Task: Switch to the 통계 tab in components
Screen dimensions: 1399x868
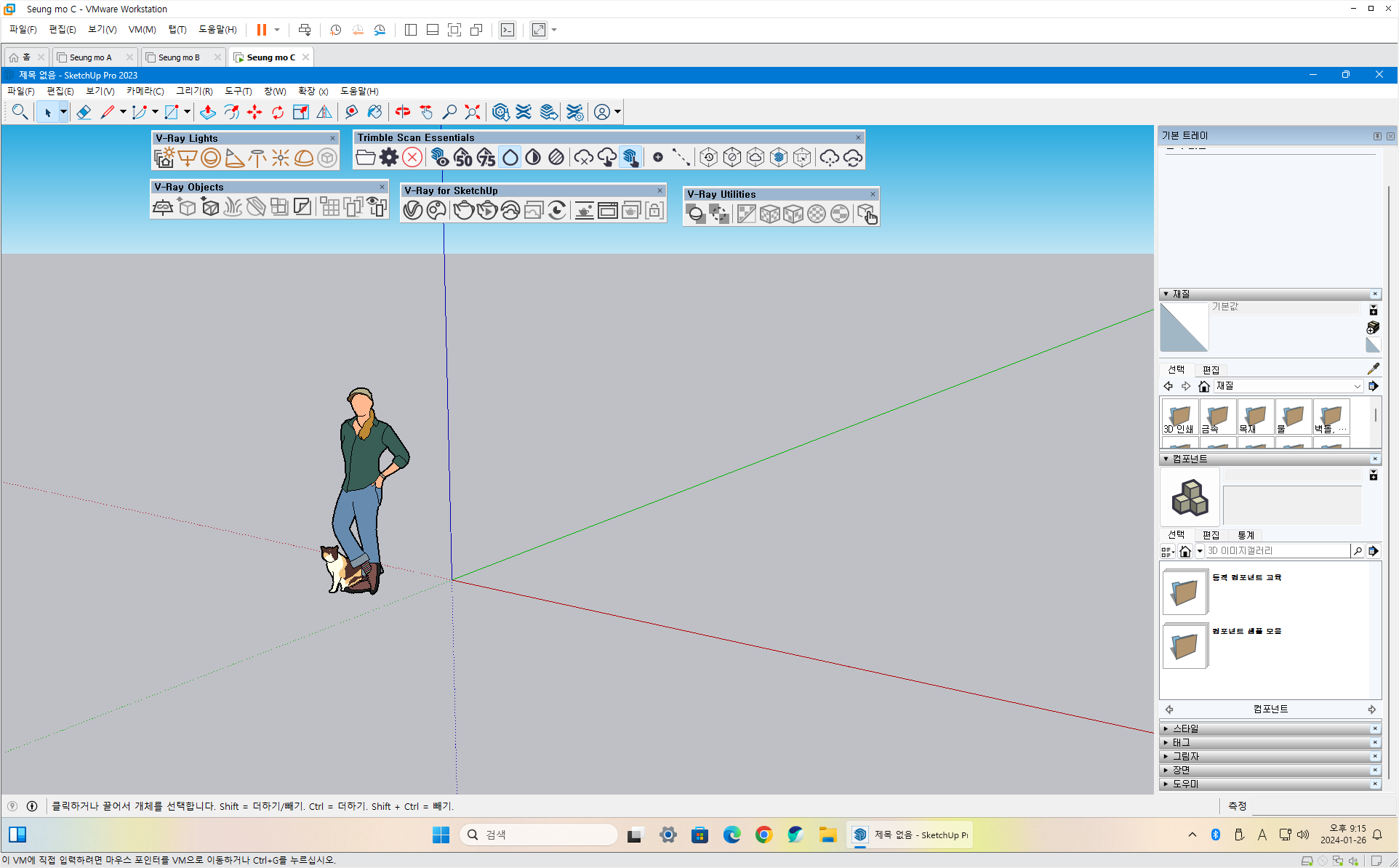Action: tap(1246, 535)
